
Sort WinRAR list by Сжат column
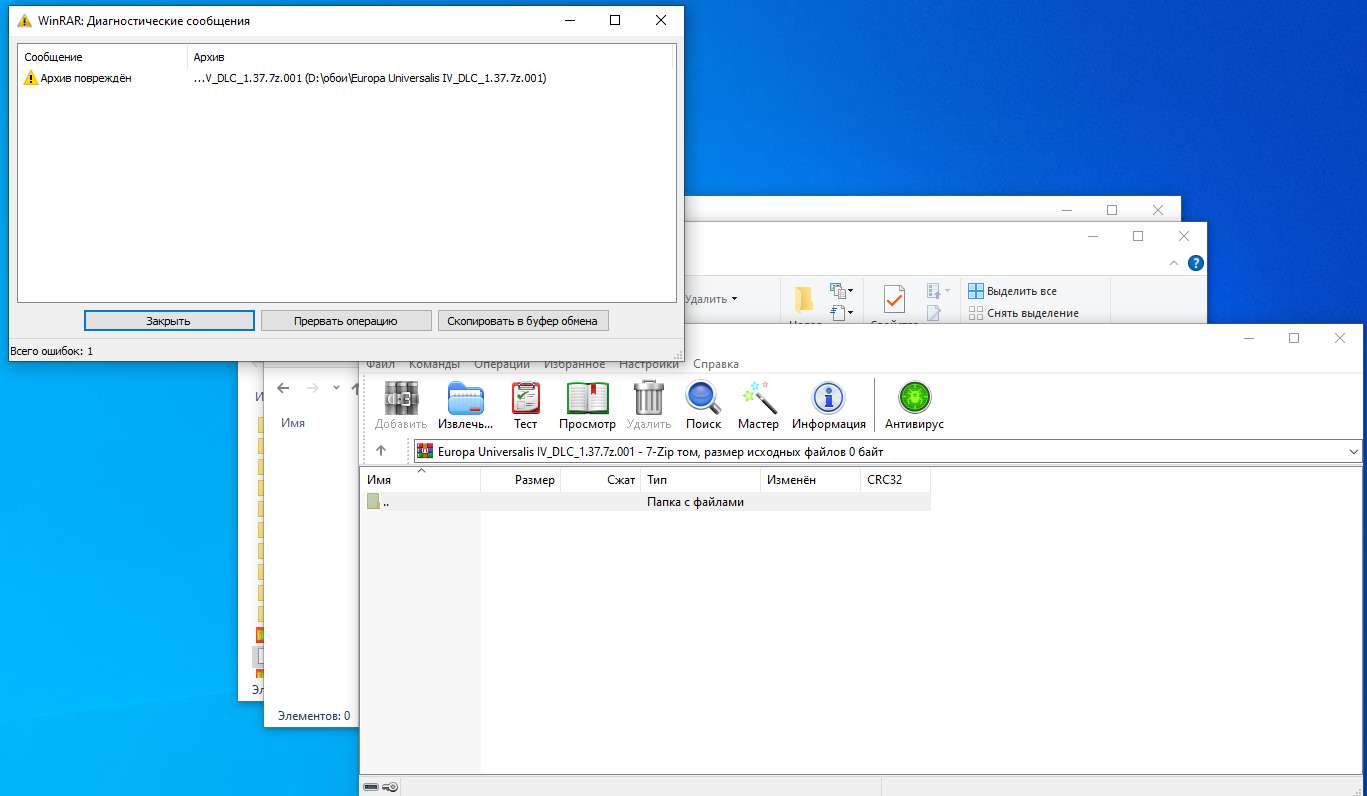pos(600,480)
